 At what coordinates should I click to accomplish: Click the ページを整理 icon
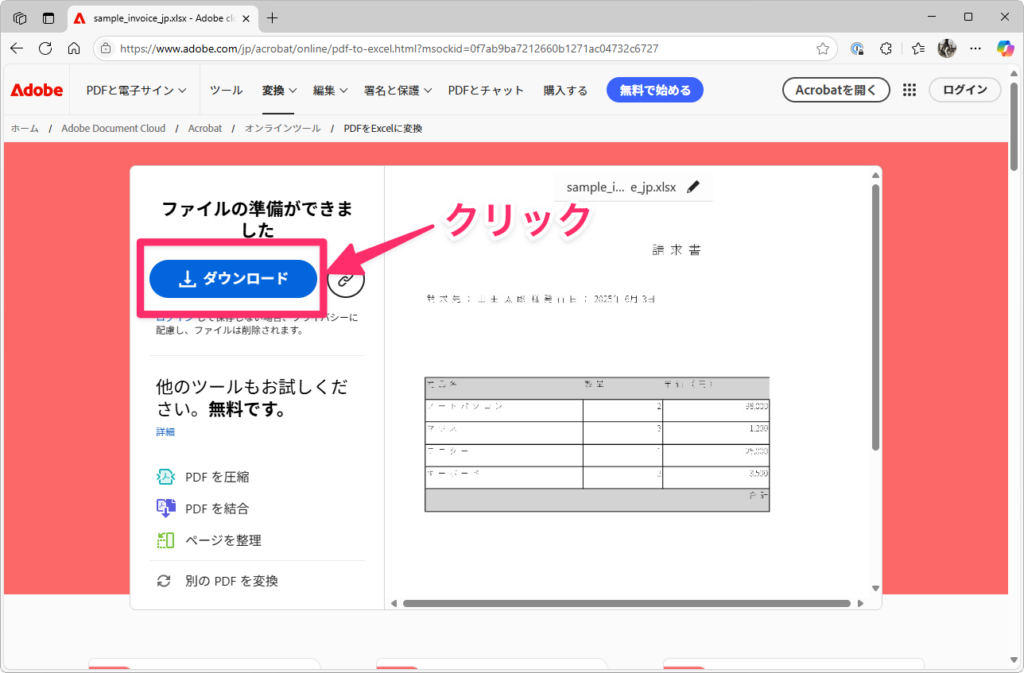tap(165, 540)
